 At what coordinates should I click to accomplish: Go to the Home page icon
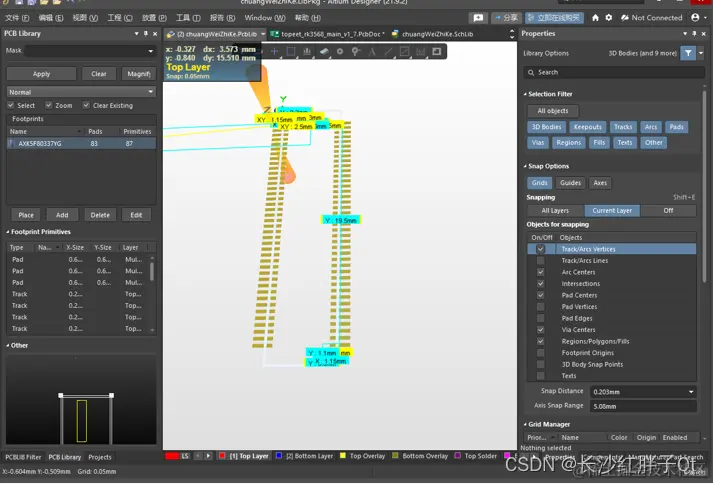click(595, 18)
